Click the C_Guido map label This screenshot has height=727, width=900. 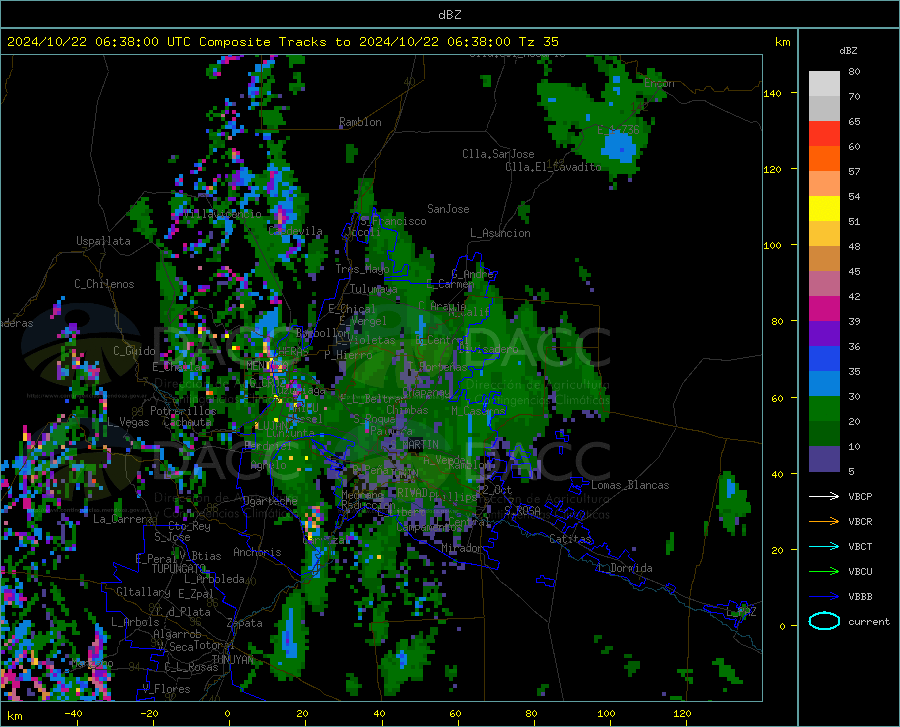[x=134, y=351]
